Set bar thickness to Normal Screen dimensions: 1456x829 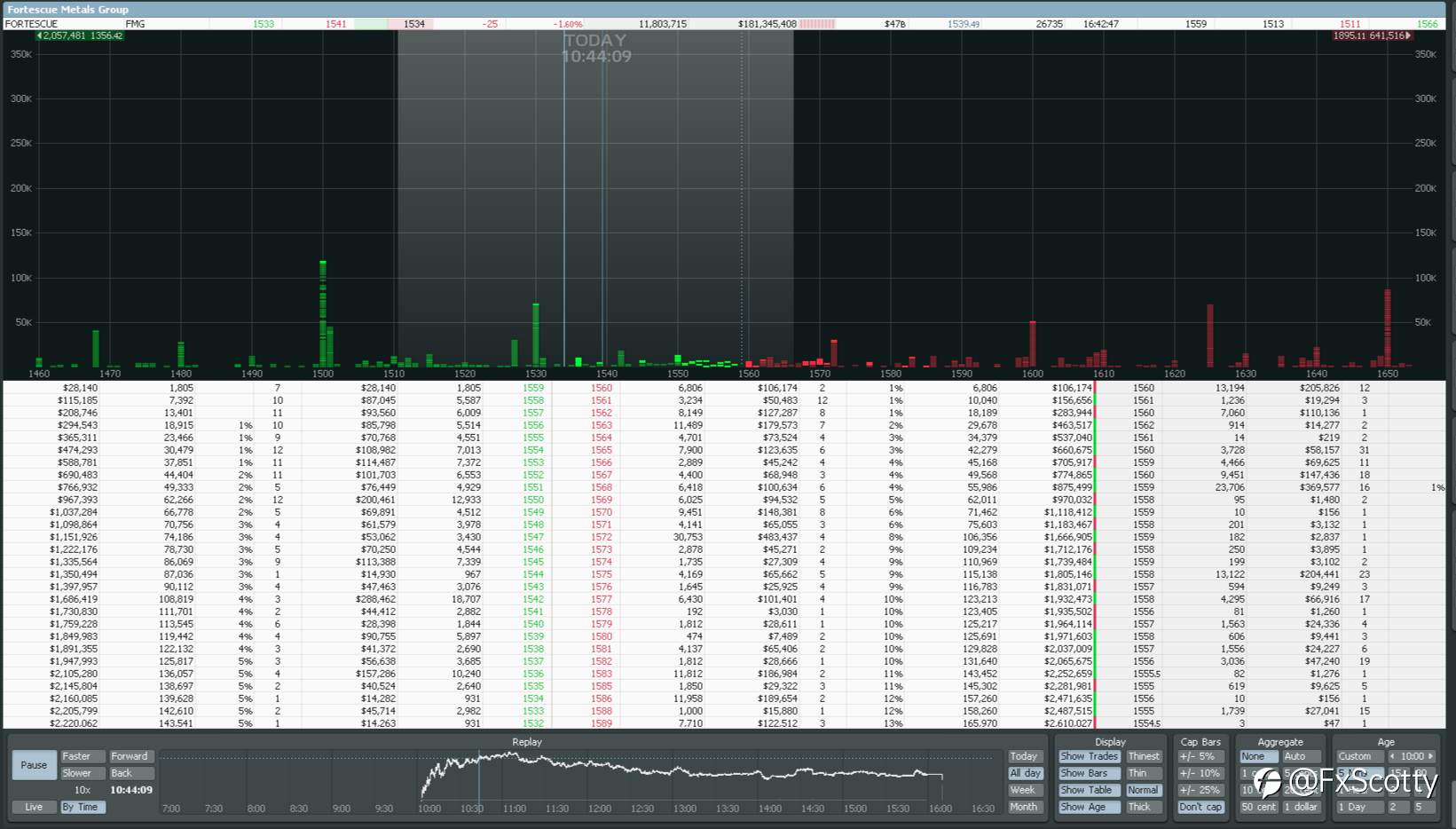tap(1144, 790)
